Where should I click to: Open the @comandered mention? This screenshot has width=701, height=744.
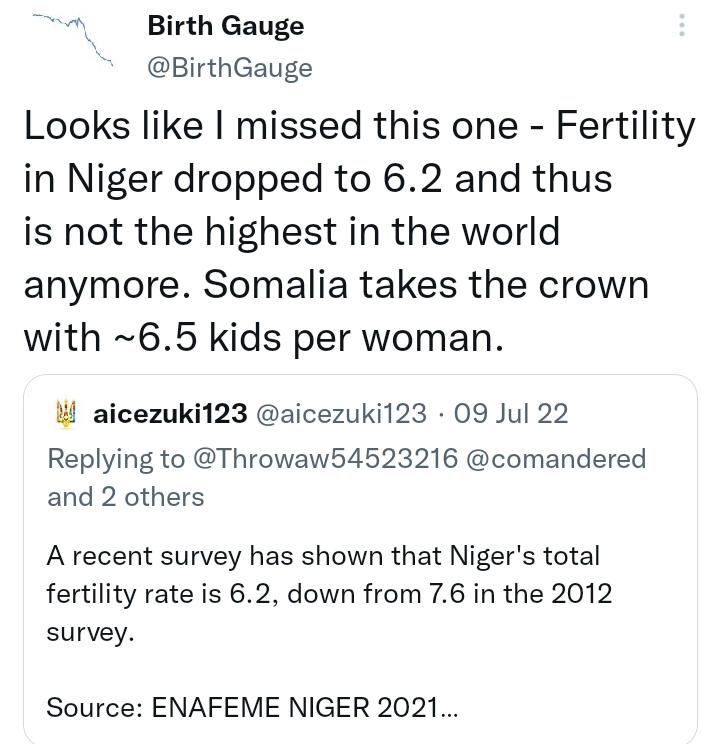556,458
